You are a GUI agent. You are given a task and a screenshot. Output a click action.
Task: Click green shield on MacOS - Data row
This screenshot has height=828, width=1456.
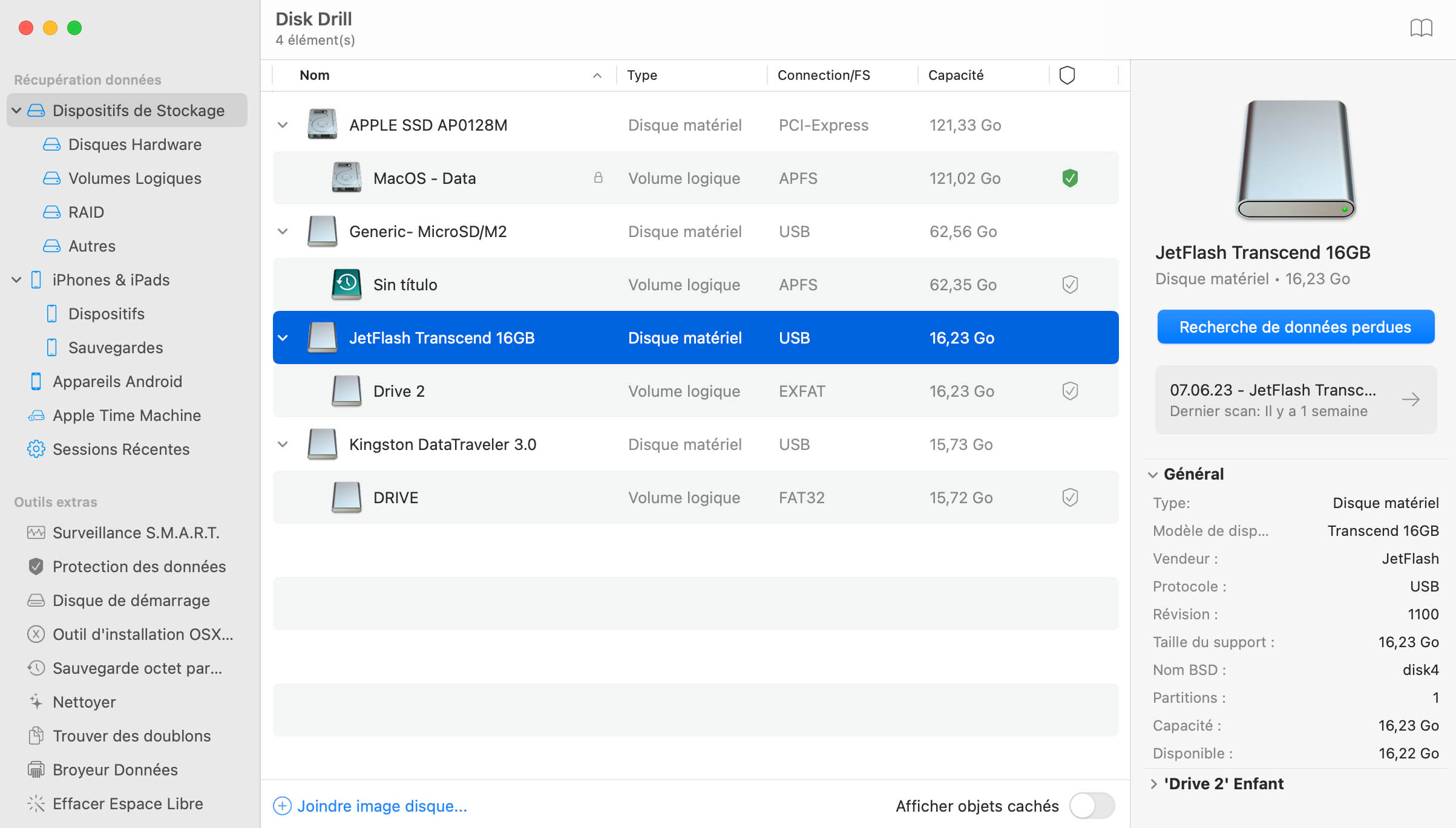pos(1070,178)
